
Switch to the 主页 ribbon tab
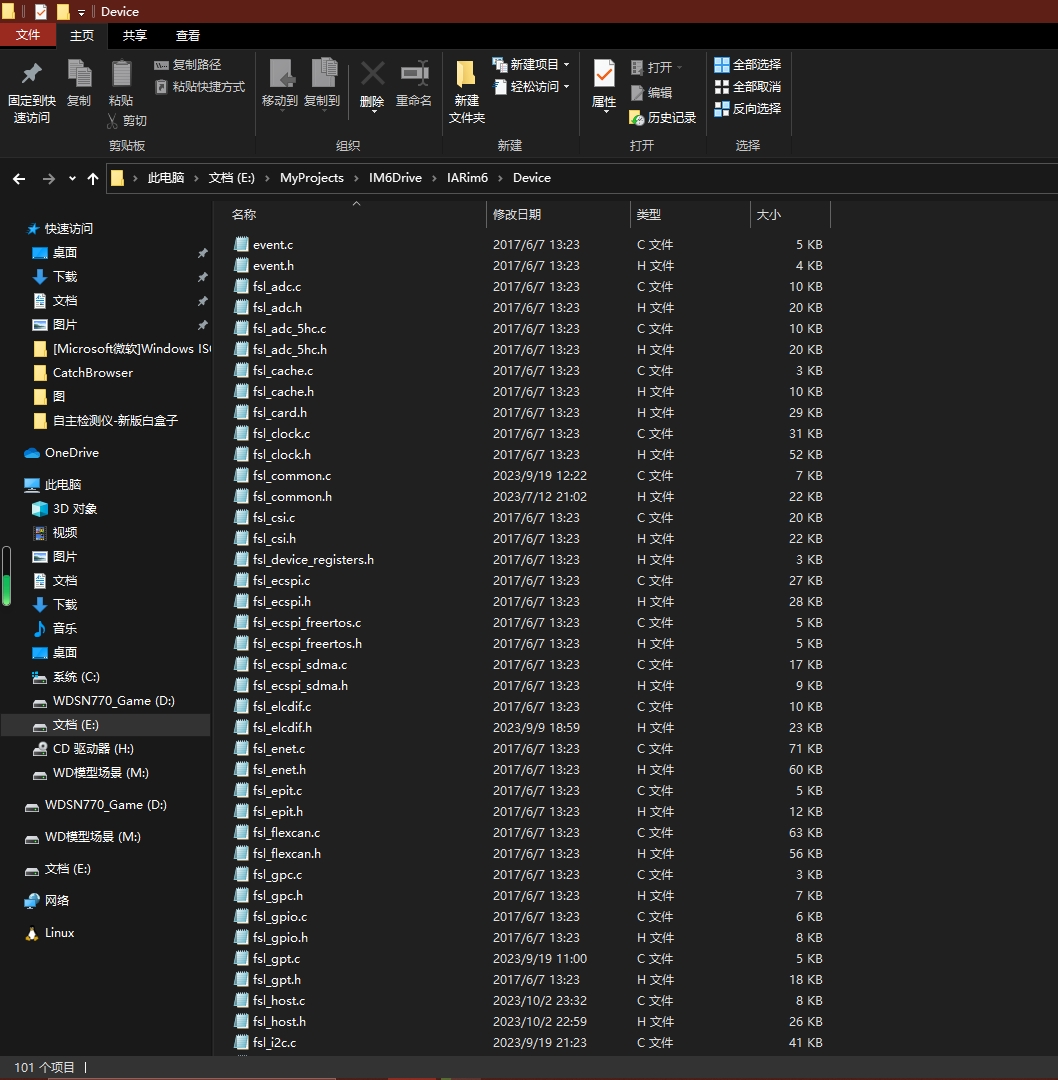click(x=82, y=36)
